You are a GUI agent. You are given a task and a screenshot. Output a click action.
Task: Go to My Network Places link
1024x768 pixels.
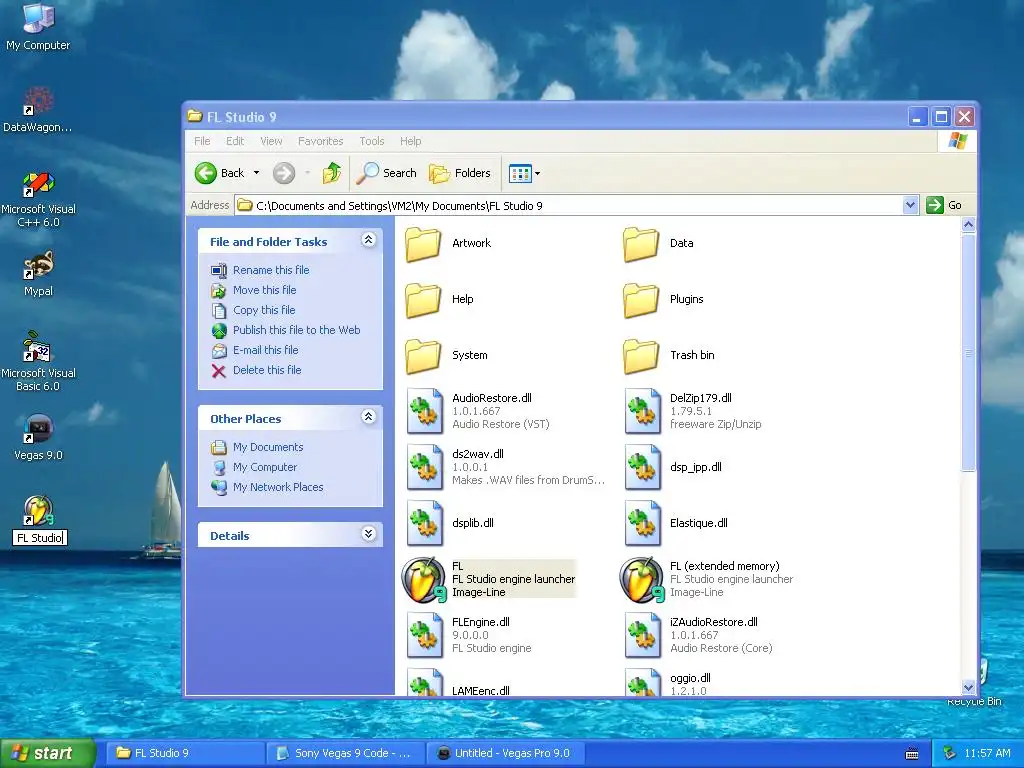click(x=278, y=487)
